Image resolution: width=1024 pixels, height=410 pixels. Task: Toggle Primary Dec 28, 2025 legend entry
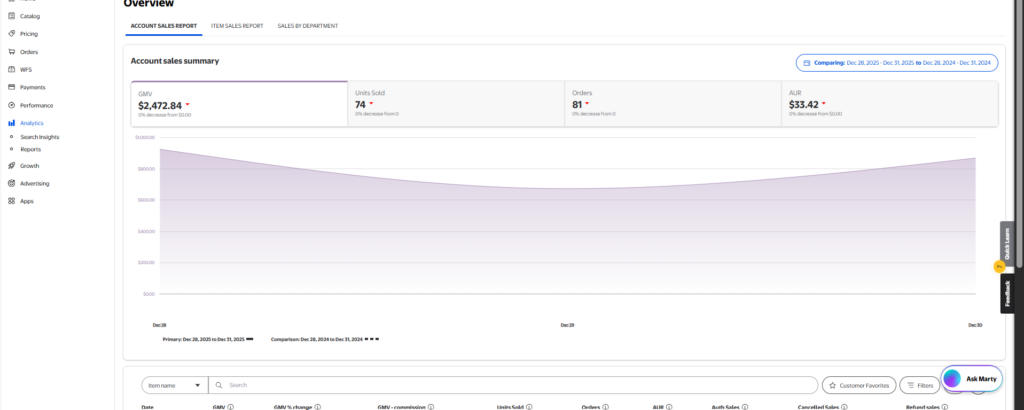pos(208,339)
